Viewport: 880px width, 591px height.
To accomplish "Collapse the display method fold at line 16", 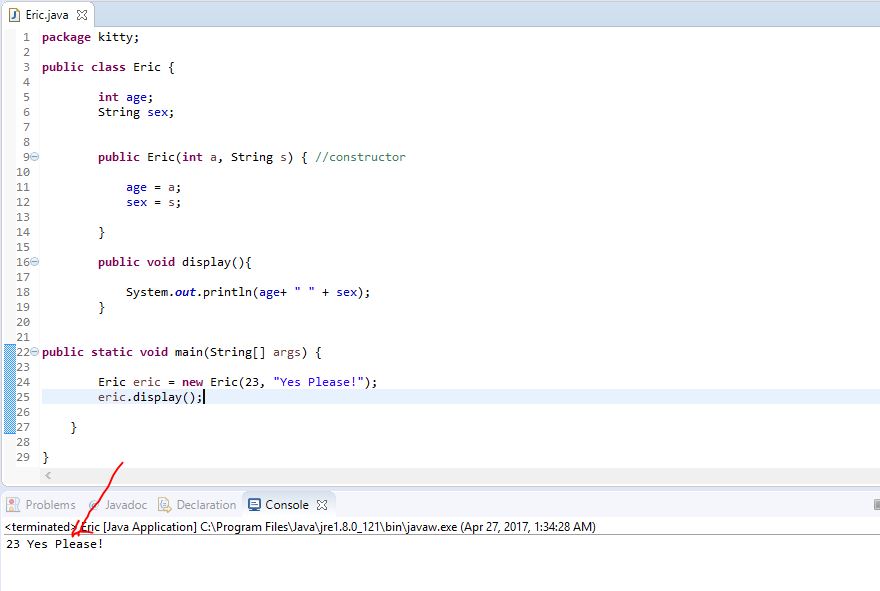I will point(34,262).
